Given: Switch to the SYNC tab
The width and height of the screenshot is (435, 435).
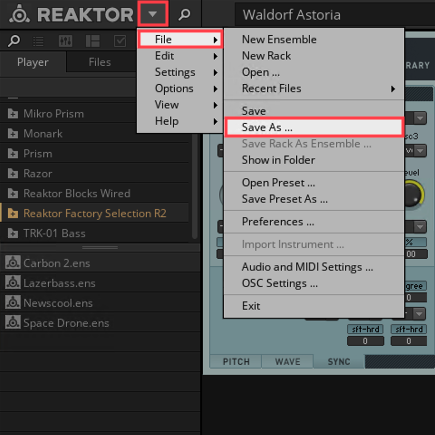Looking at the screenshot, I should (x=339, y=362).
